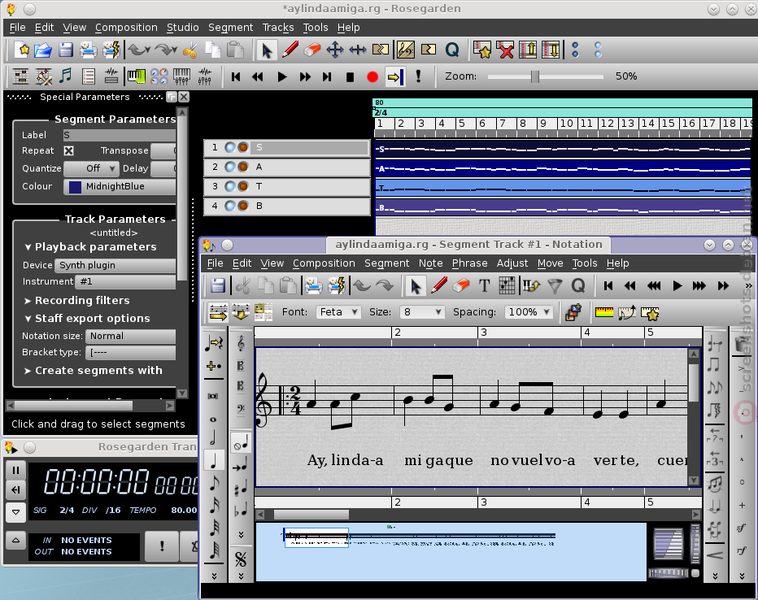Toggle the Repeat checkbox in Segment Parameters

click(x=69, y=151)
